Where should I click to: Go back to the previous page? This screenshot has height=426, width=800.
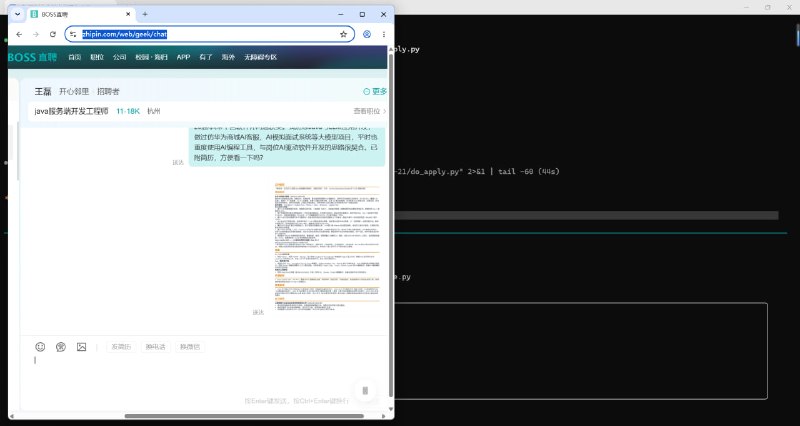(x=19, y=34)
